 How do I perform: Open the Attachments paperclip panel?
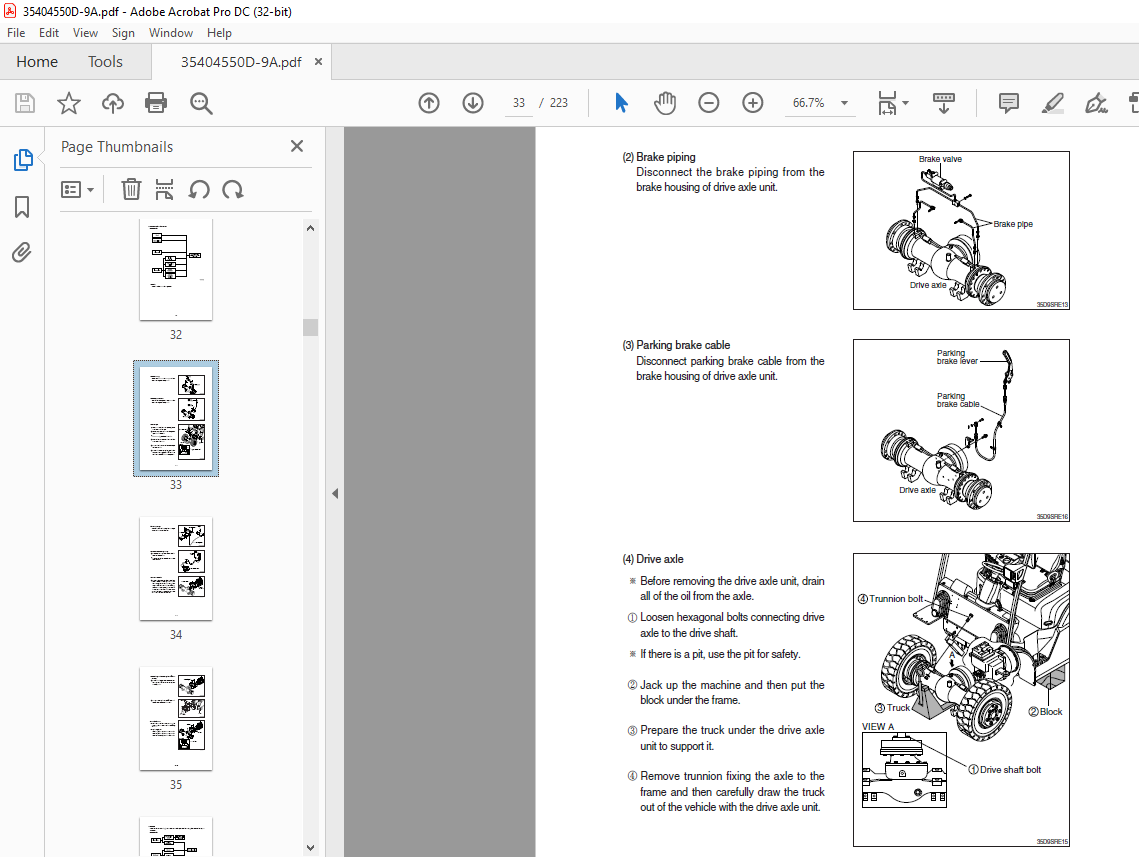(22, 253)
